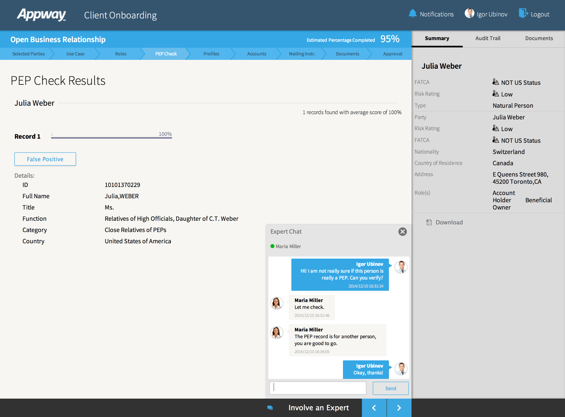Click the Download link in summary
This screenshot has width=565, height=417.
point(449,222)
